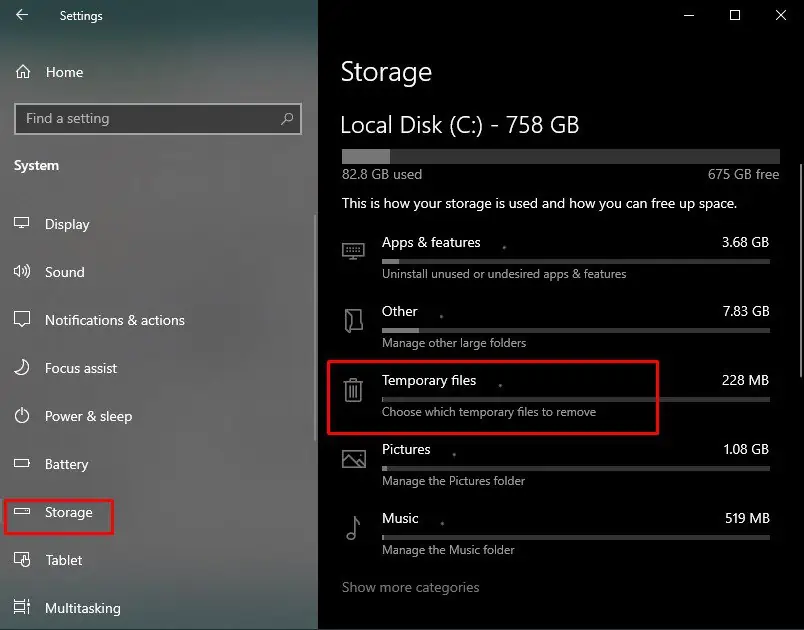The image size is (804, 630).
Task: Select the Sound speaker icon
Action: point(22,271)
